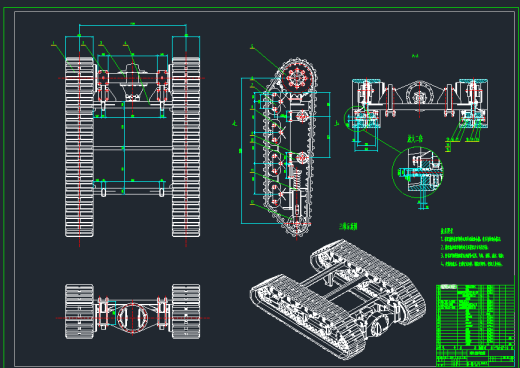Click the enlarged circular detail view

point(417,172)
